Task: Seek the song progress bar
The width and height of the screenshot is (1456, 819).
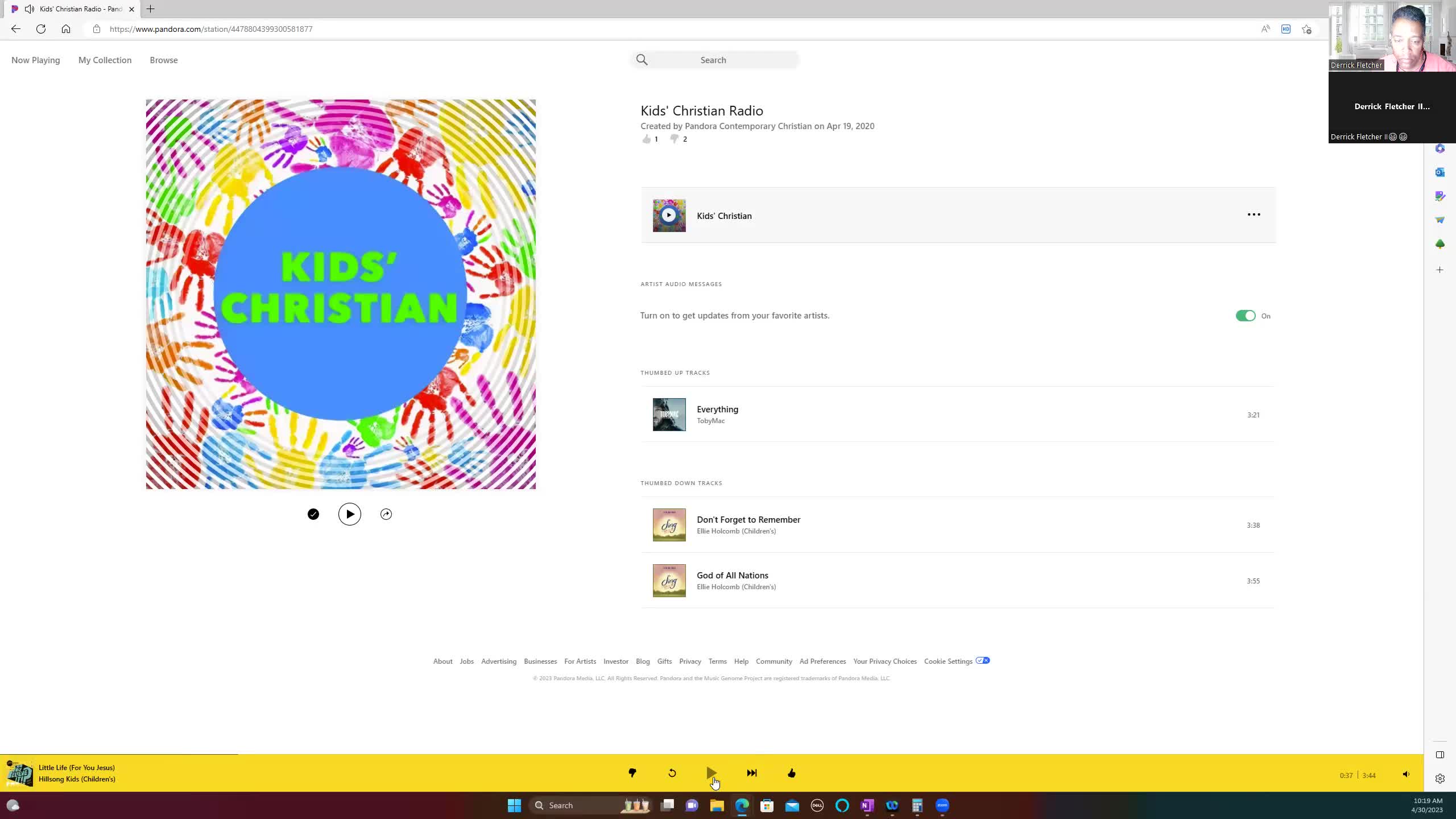Action: 712,754
